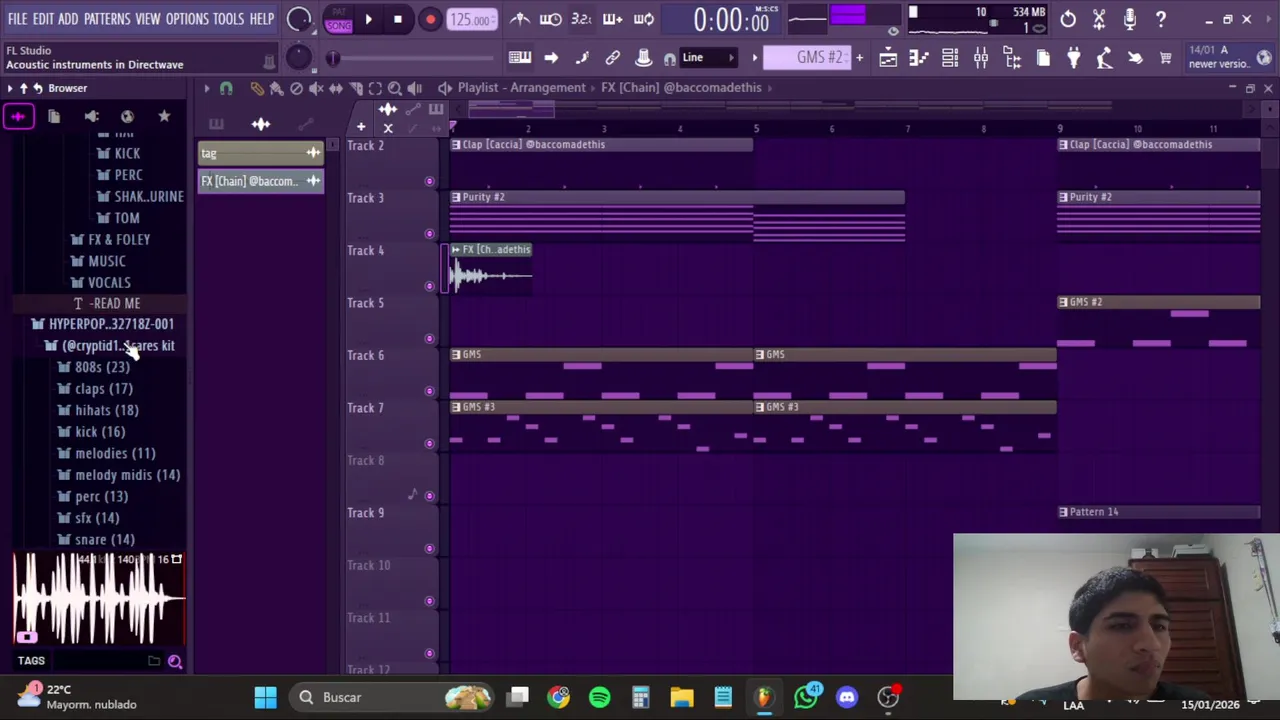Open the PATTERNS menu
This screenshot has height=720, width=1280.
tap(107, 19)
